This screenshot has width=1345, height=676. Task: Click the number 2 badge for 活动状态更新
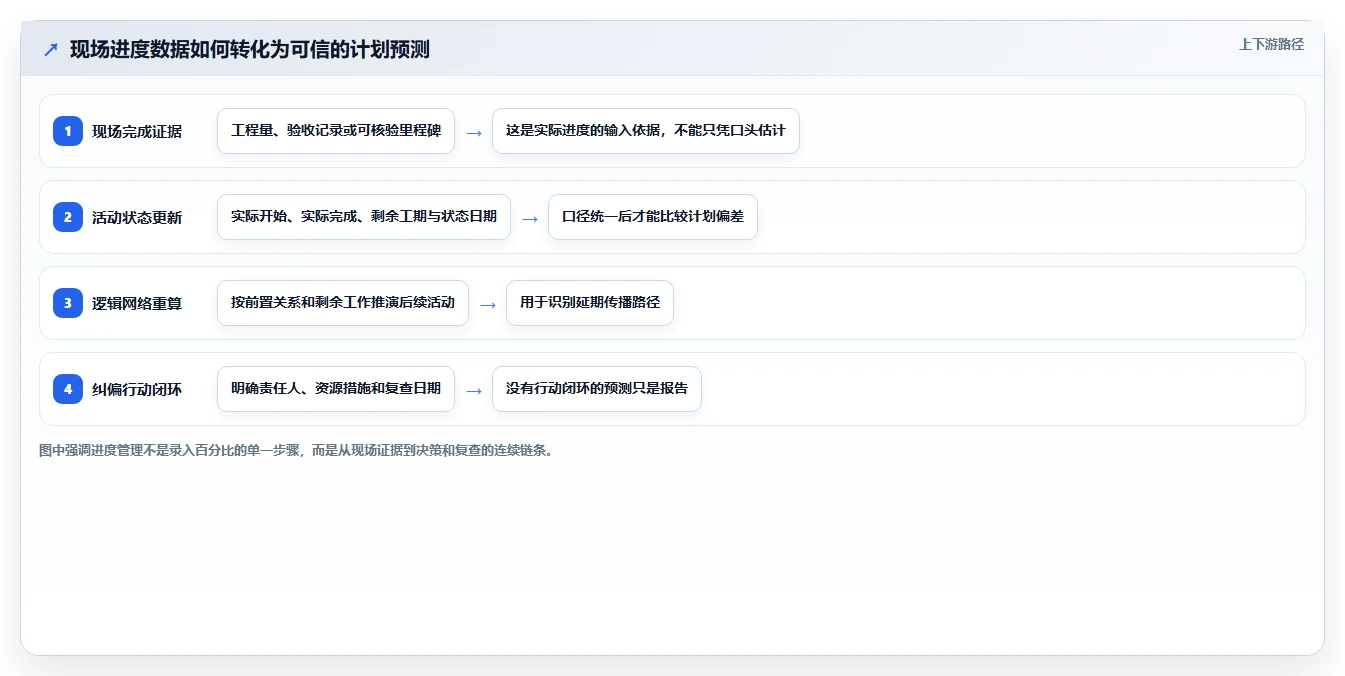point(68,217)
